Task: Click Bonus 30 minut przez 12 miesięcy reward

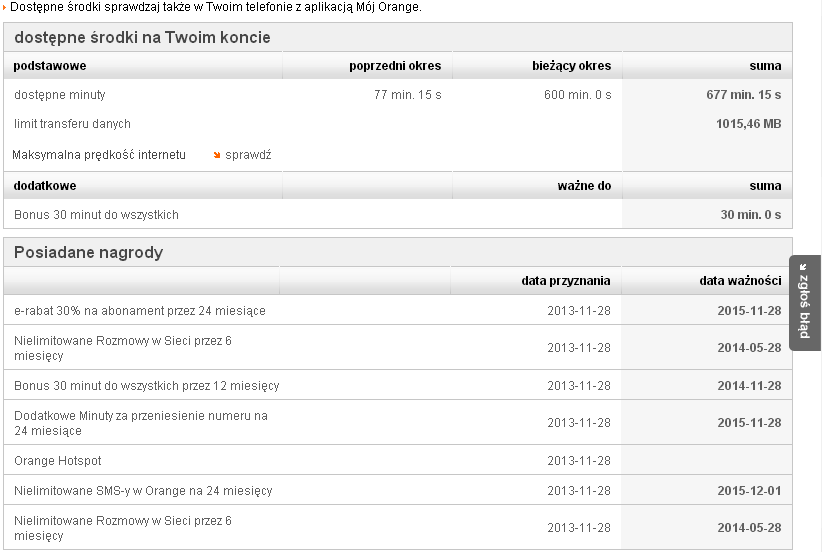Action: coord(147,386)
